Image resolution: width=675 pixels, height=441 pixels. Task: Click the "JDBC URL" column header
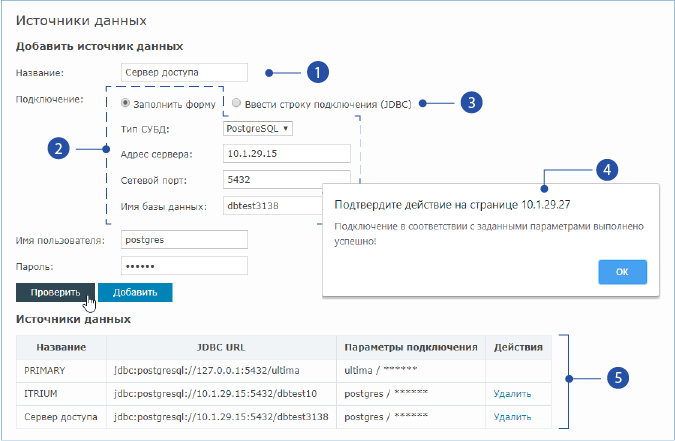pos(221,347)
